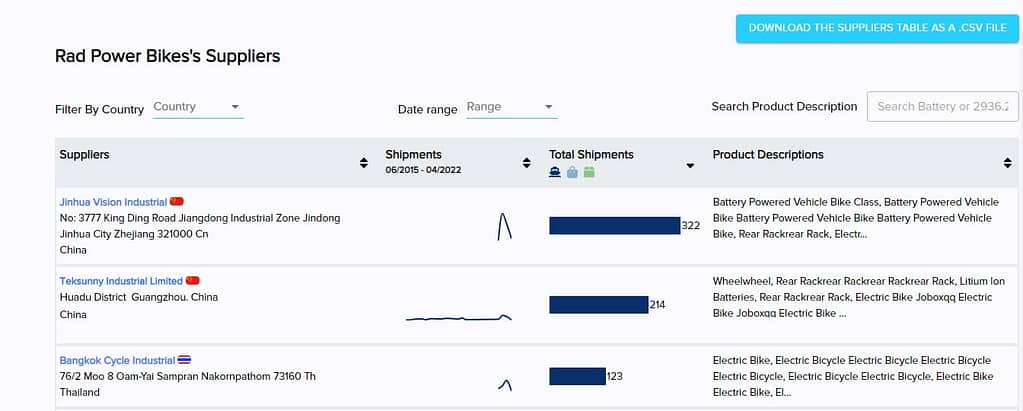Viewport: 1023px width, 411px height.
Task: Click the Rad Power Bikes's Suppliers heading
Action: point(168,56)
